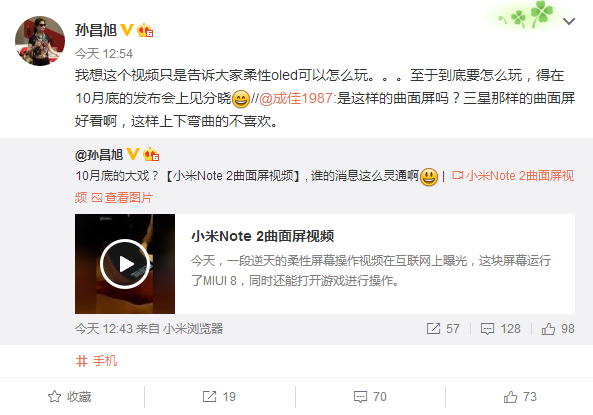This screenshot has height=415, width=593.
Task: Open the @成佳1987 mention link
Action: point(296,98)
